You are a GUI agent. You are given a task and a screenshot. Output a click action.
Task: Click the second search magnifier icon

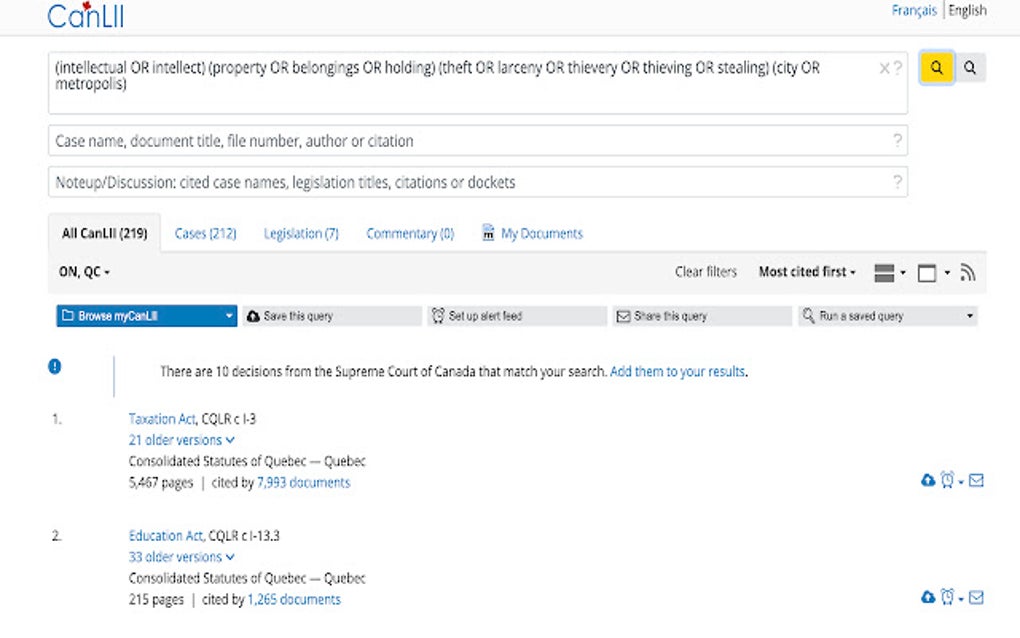click(968, 67)
